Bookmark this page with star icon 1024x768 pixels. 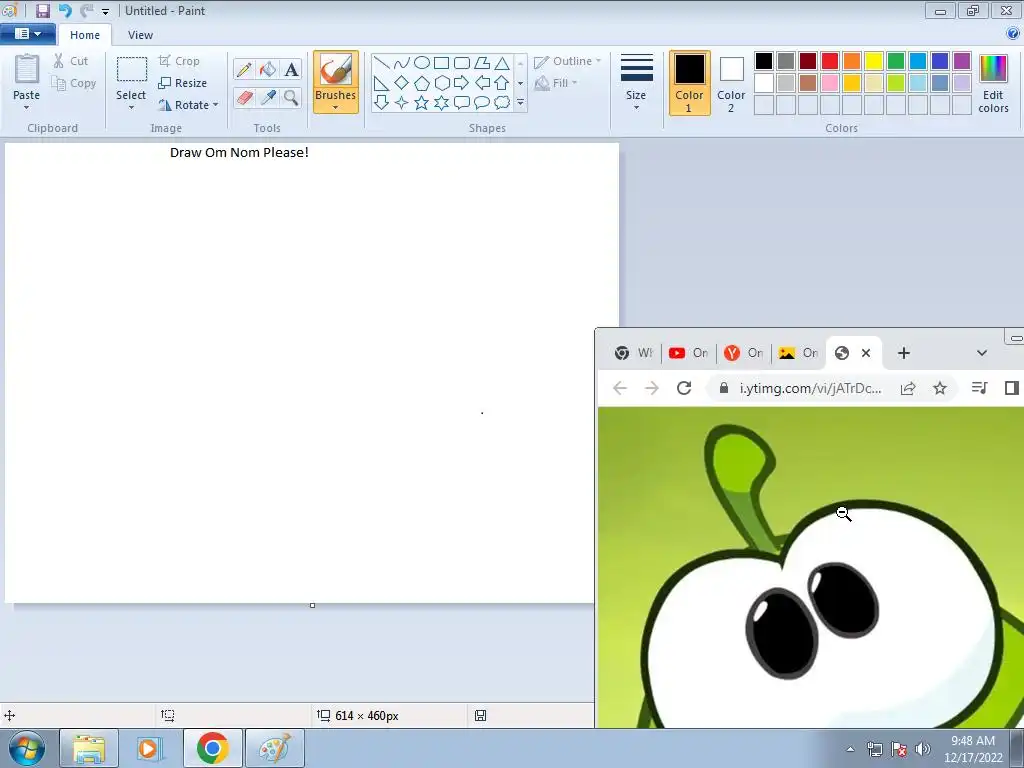(x=940, y=388)
